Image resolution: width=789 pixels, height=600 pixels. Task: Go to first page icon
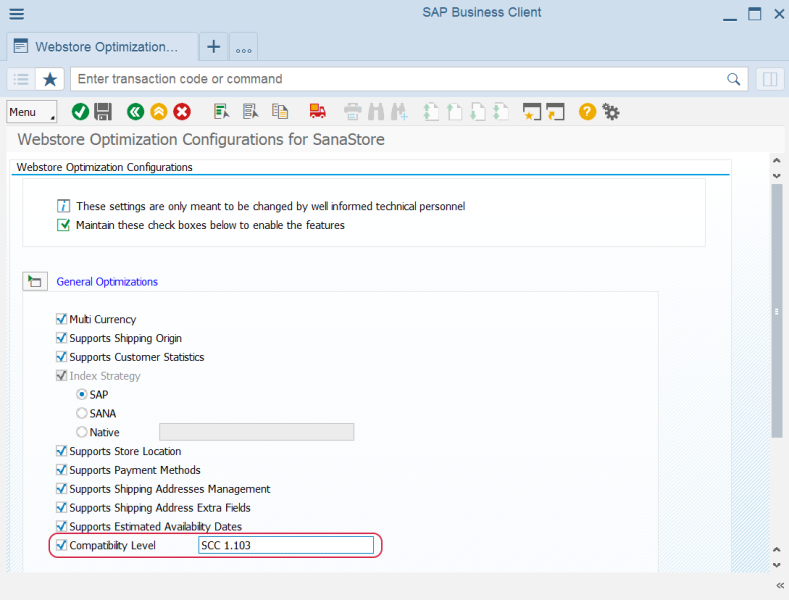[x=431, y=112]
